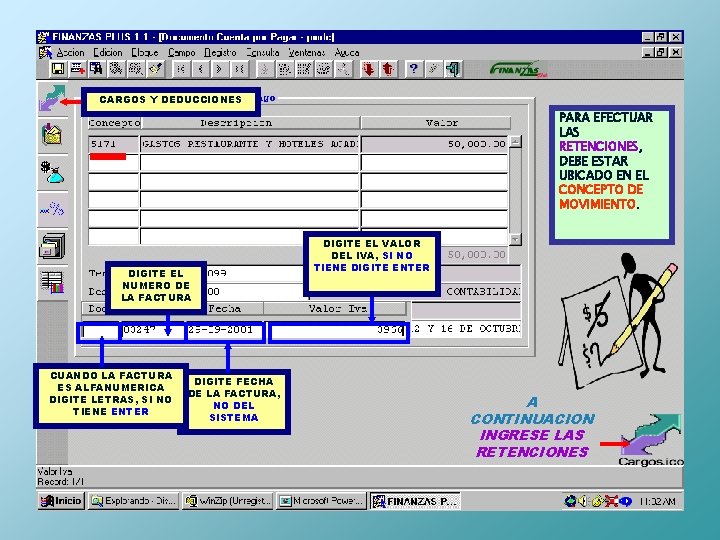Click the sidebar envelope basket icon
Screen dimensions: 720x540
pos(52,134)
